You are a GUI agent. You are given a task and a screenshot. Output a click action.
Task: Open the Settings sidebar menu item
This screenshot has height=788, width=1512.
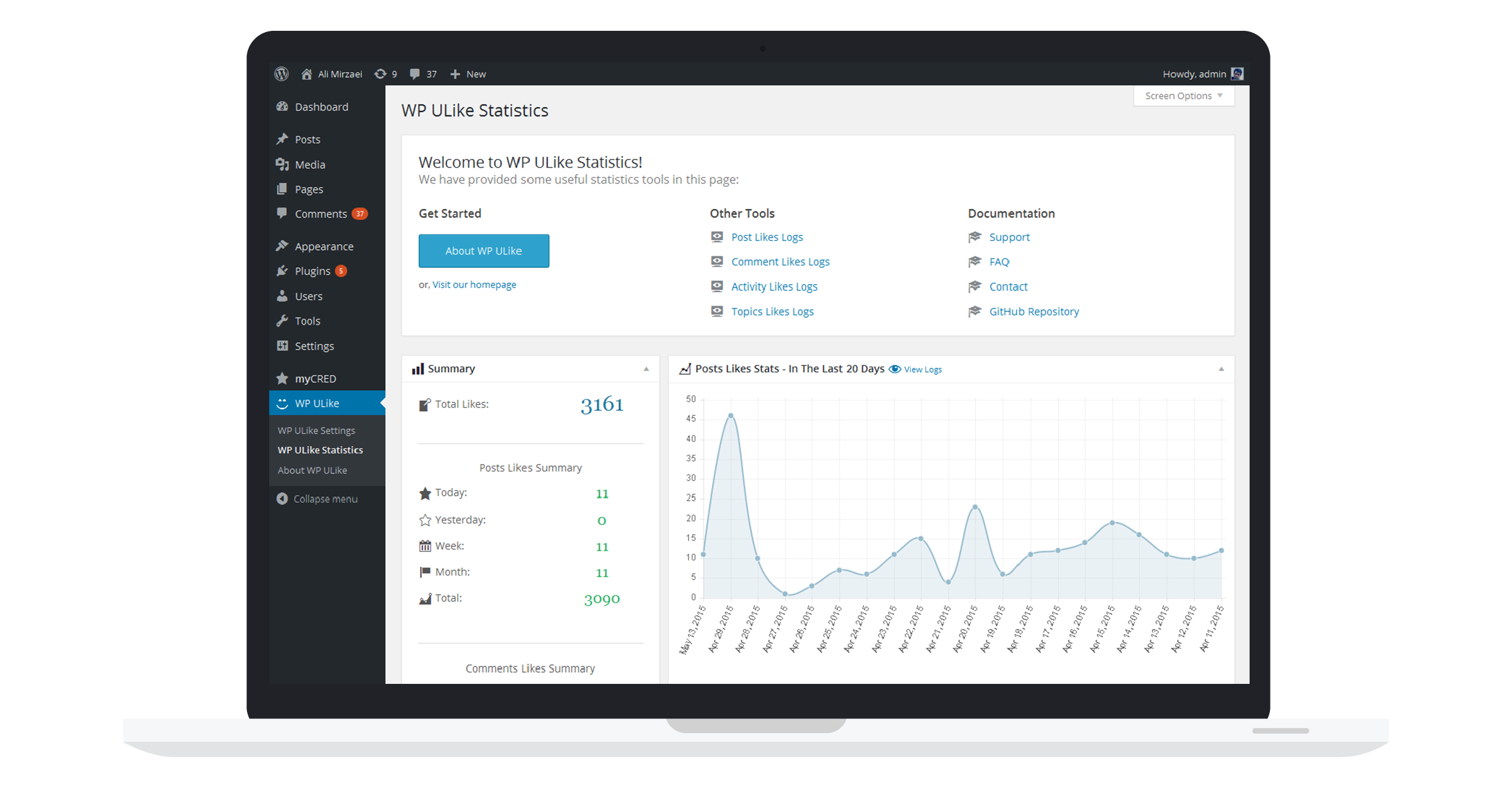[314, 346]
